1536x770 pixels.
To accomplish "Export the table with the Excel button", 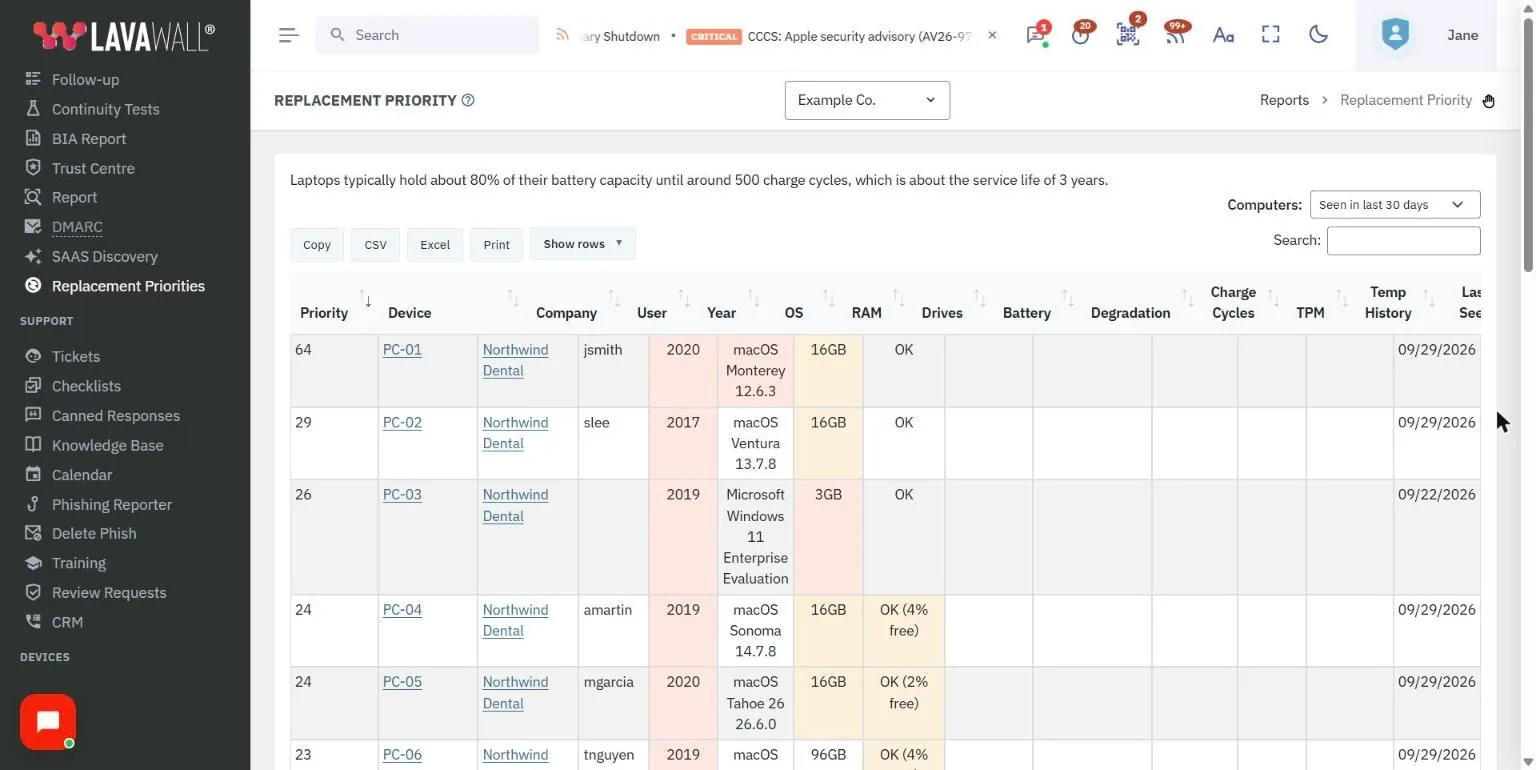I will [435, 244].
